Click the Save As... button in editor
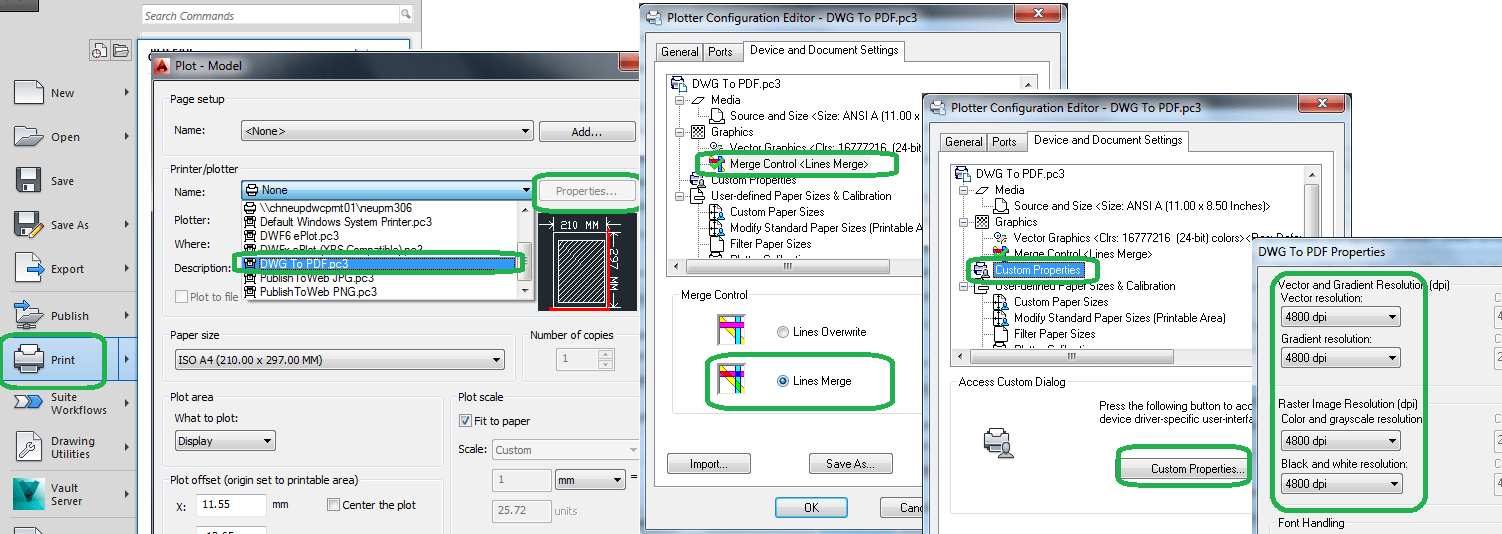Viewport: 1502px width, 534px height. click(851, 464)
